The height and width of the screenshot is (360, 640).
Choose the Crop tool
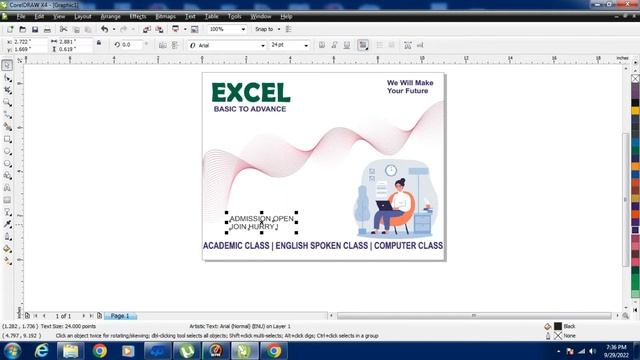[x=7, y=90]
